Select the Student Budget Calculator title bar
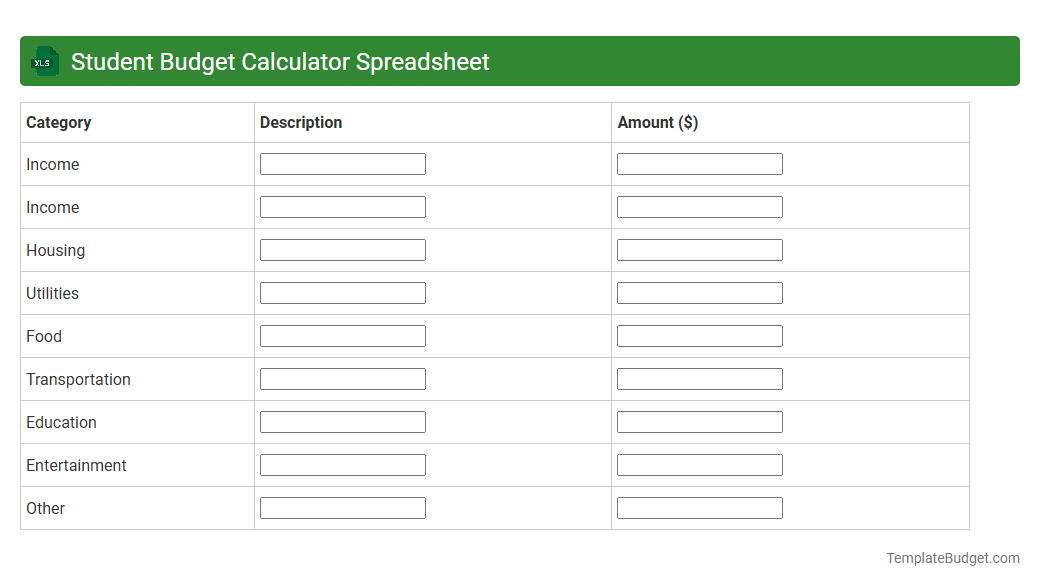The width and height of the screenshot is (1040, 587). point(520,61)
